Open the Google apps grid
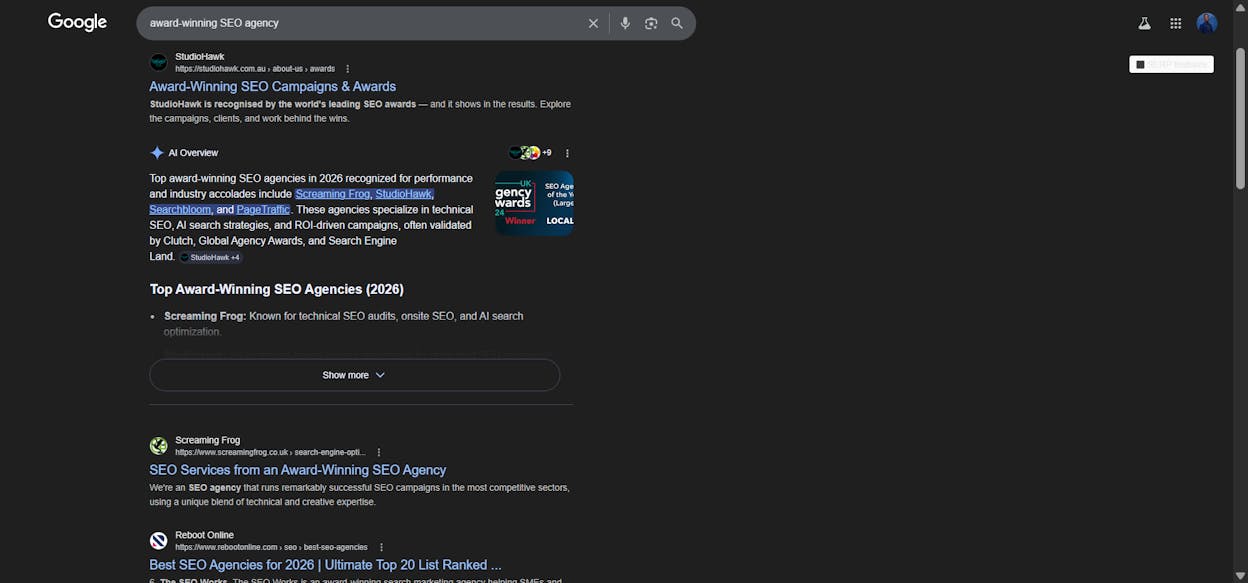 coord(1176,23)
